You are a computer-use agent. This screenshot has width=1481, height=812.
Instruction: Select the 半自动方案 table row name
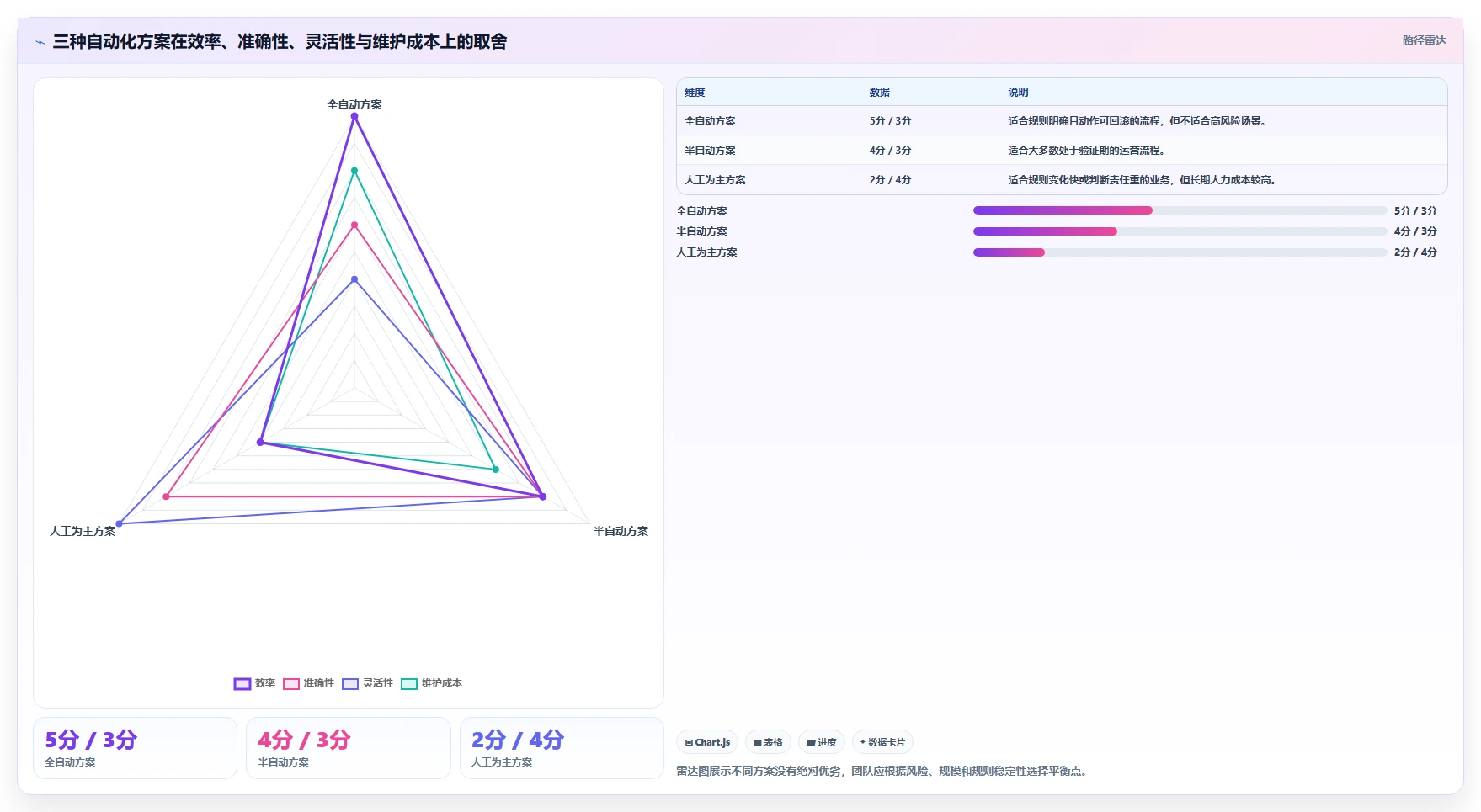710,151
